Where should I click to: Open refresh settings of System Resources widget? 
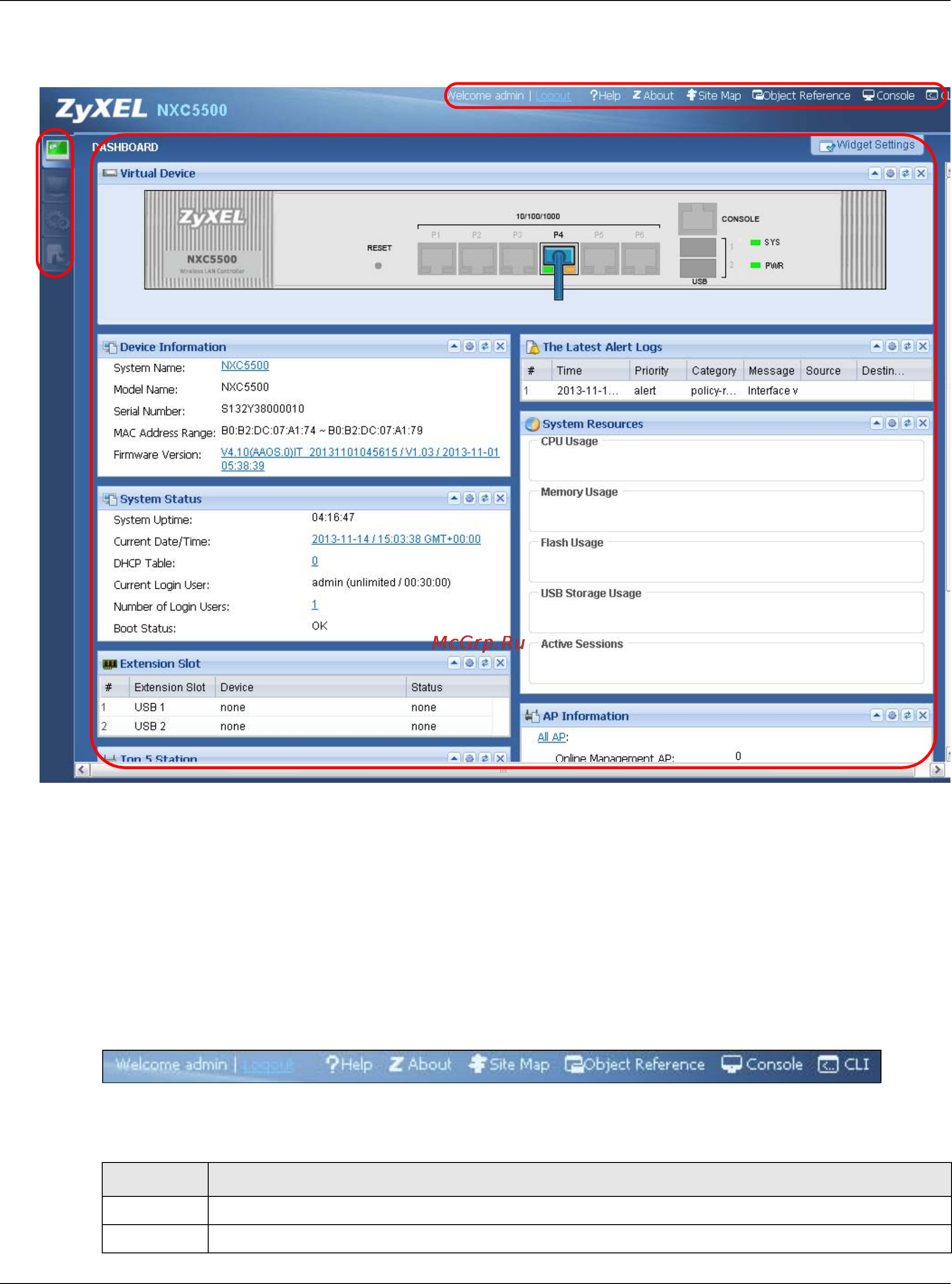(x=892, y=423)
